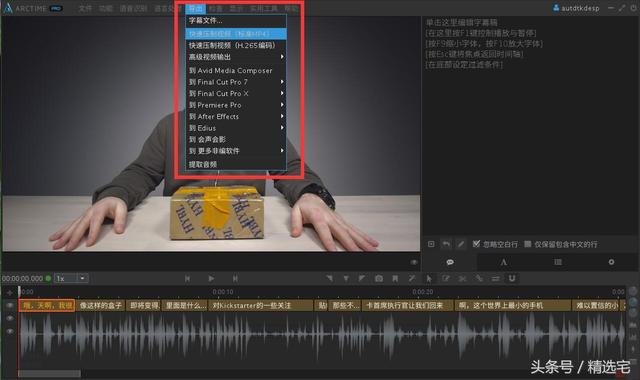
Task: Click the pencil icon under the subtitle draft
Action: click(x=461, y=244)
